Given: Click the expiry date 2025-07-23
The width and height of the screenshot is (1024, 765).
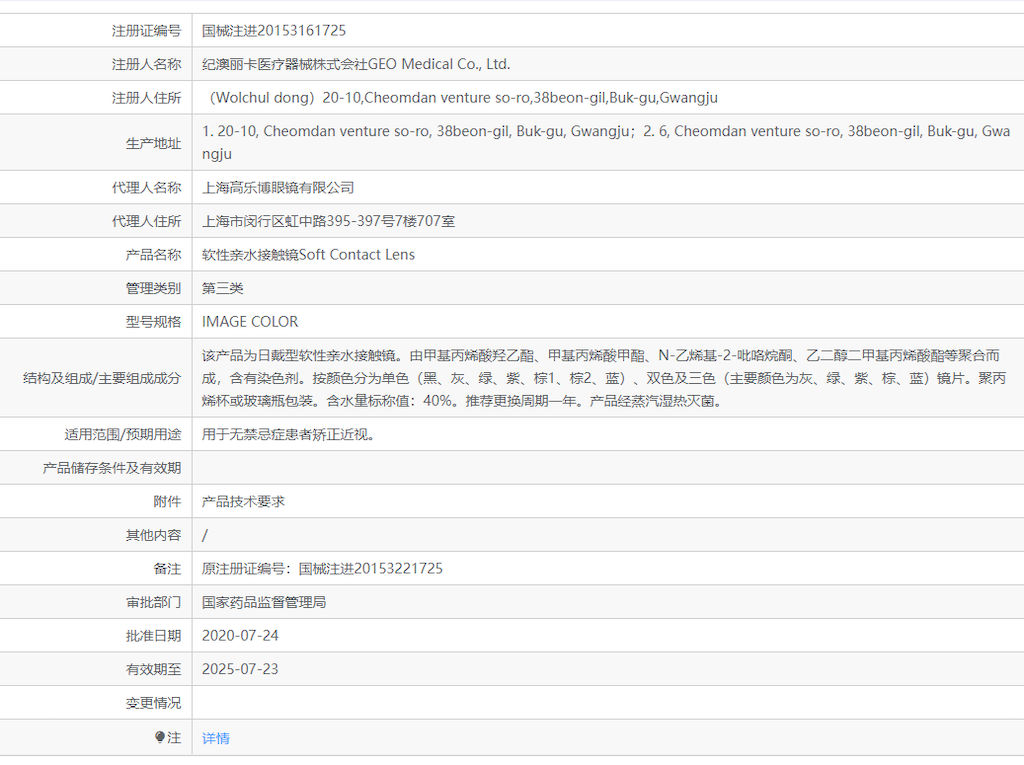Looking at the screenshot, I should 240,669.
